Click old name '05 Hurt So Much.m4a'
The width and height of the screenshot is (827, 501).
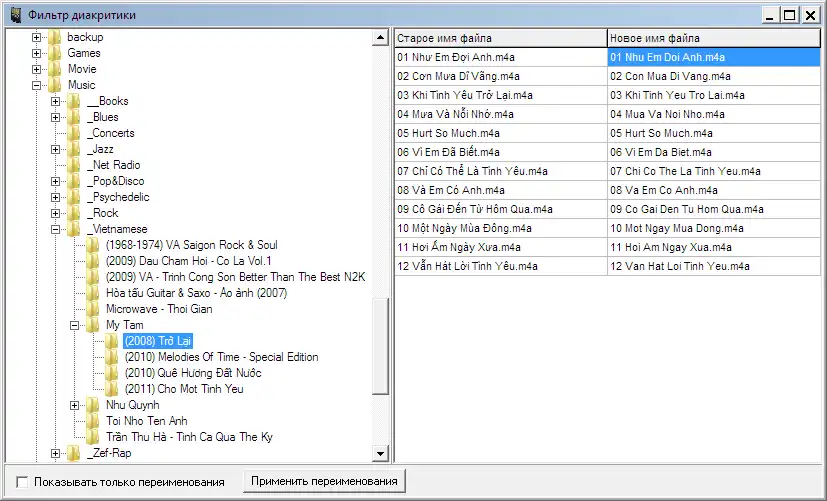[501, 133]
